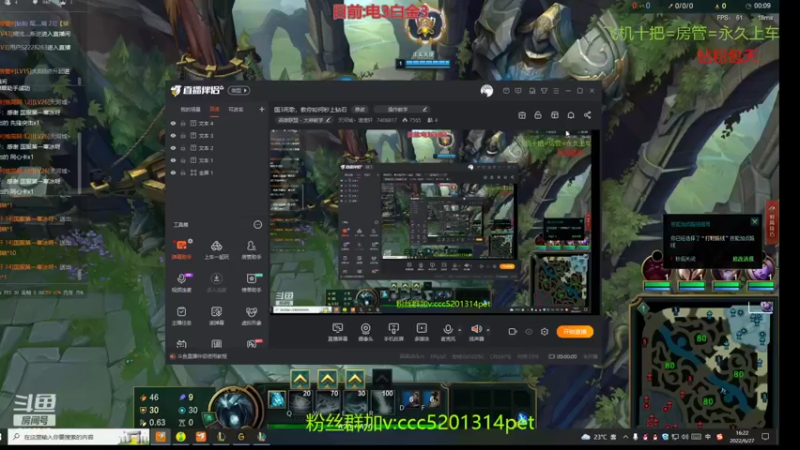Hide the 文本 3 source layer
Image resolution: width=800 pixels, height=450 pixels.
pyautogui.click(x=173, y=136)
